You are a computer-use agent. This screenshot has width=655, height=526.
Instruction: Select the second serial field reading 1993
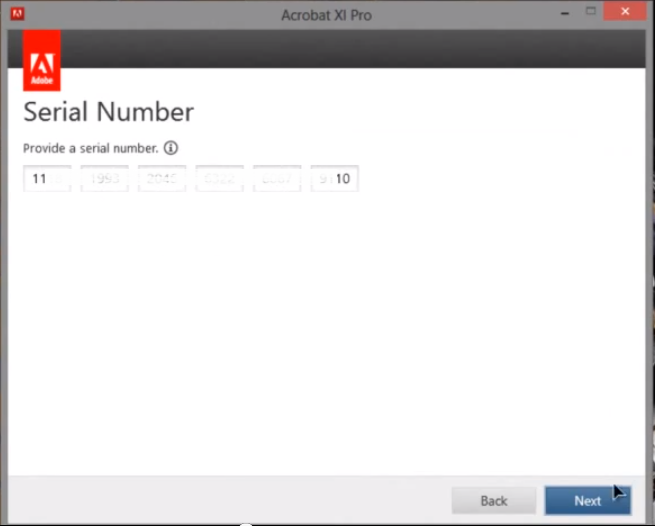tap(104, 179)
